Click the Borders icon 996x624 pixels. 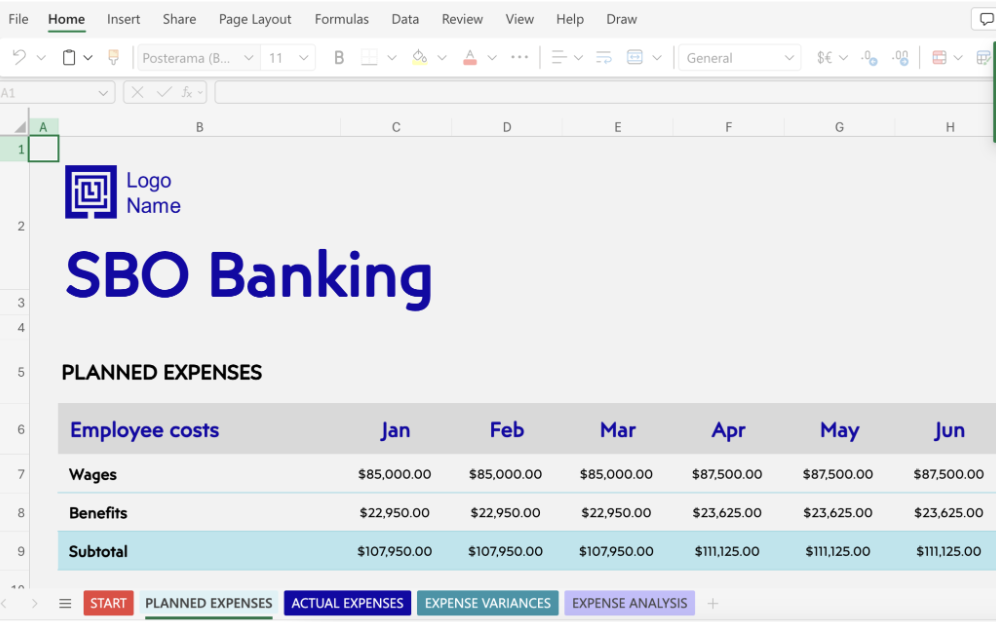click(369, 58)
